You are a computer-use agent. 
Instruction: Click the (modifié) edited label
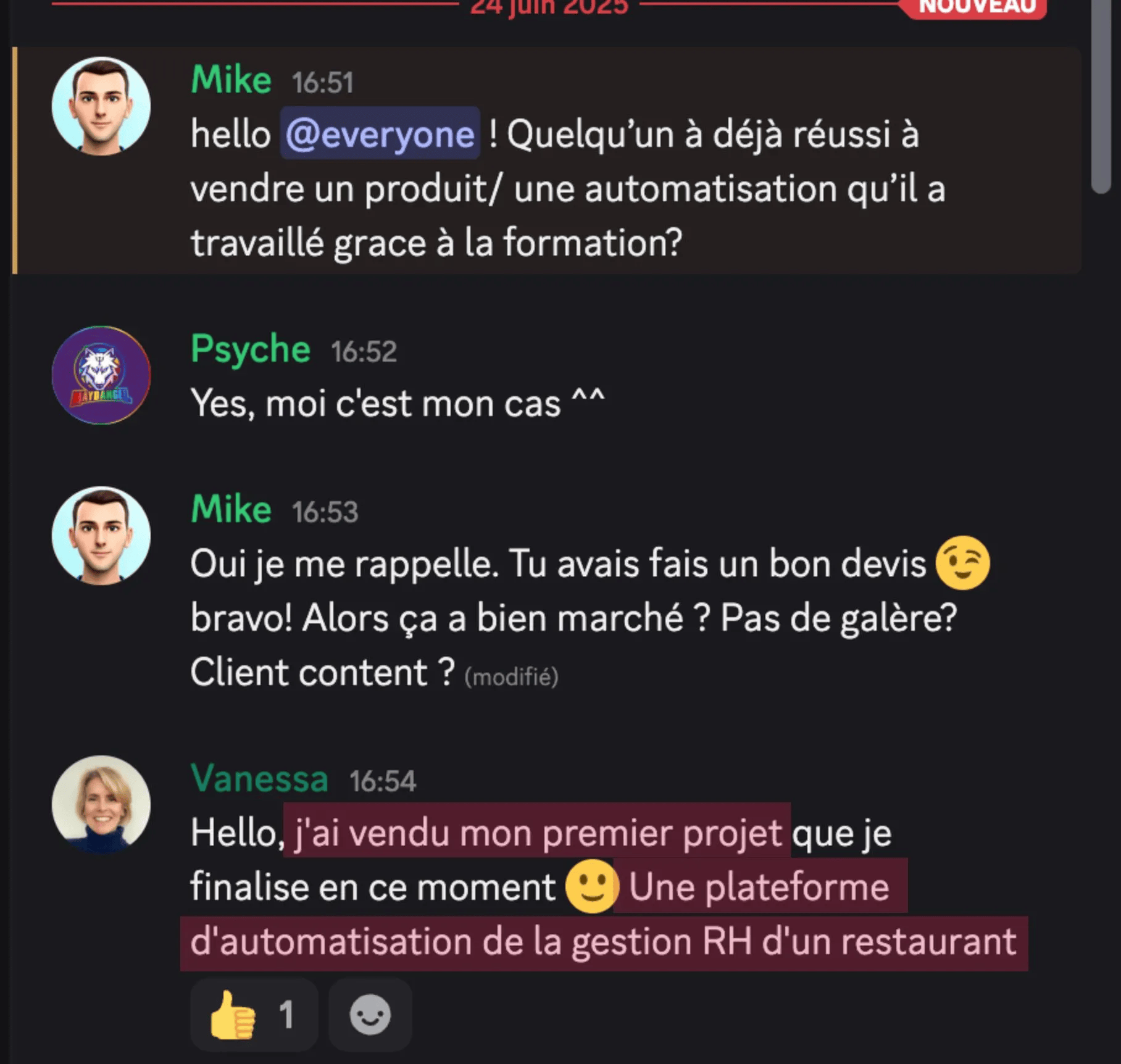[512, 677]
